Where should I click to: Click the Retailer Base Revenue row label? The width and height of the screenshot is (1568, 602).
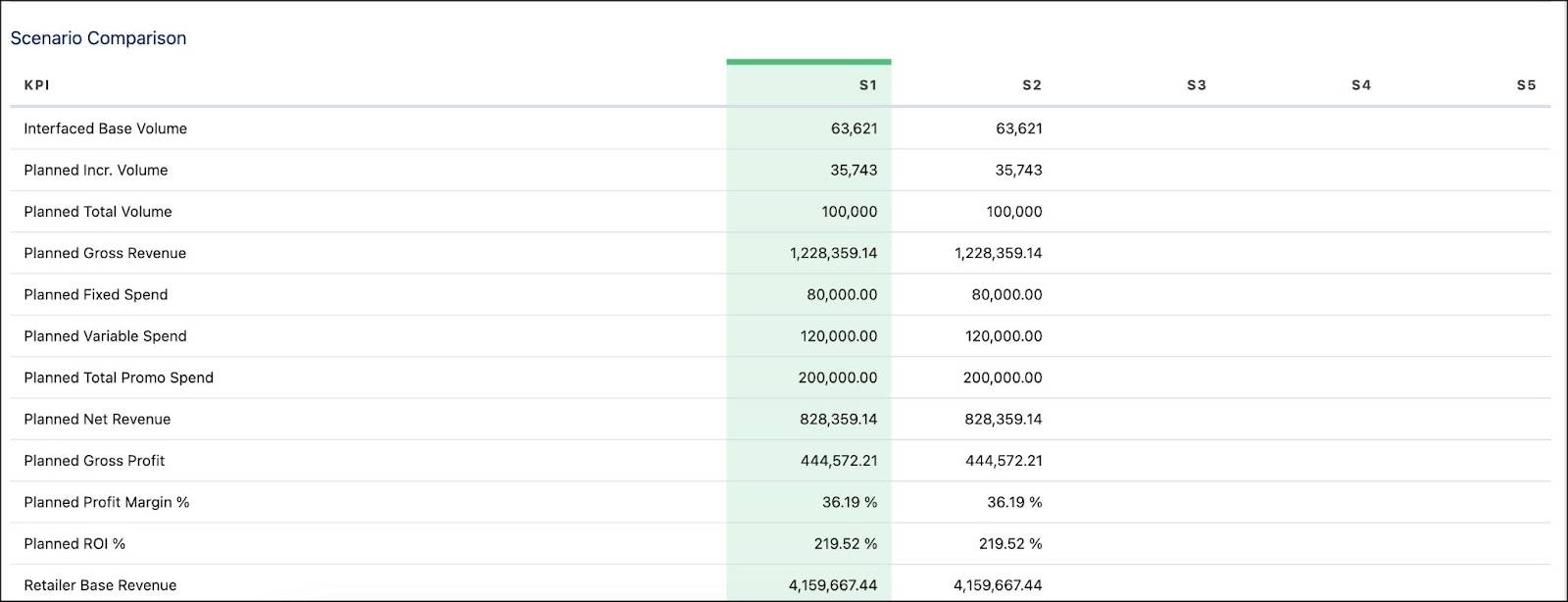coord(100,585)
